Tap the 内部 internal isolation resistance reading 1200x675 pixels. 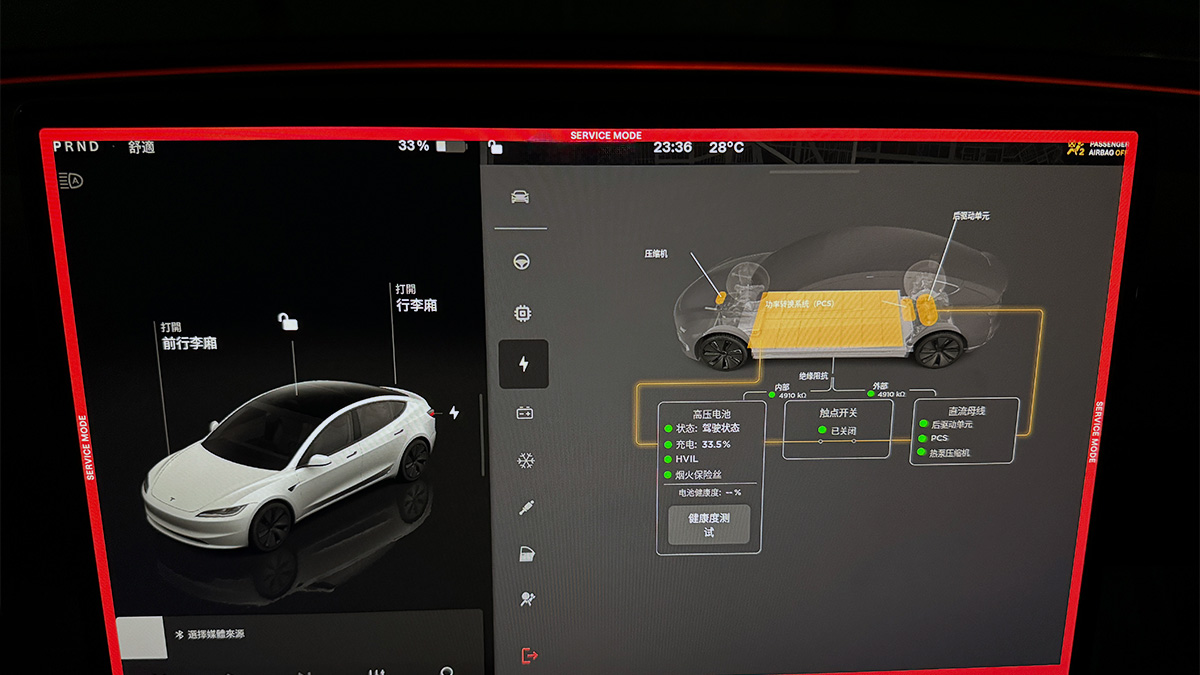(787, 390)
